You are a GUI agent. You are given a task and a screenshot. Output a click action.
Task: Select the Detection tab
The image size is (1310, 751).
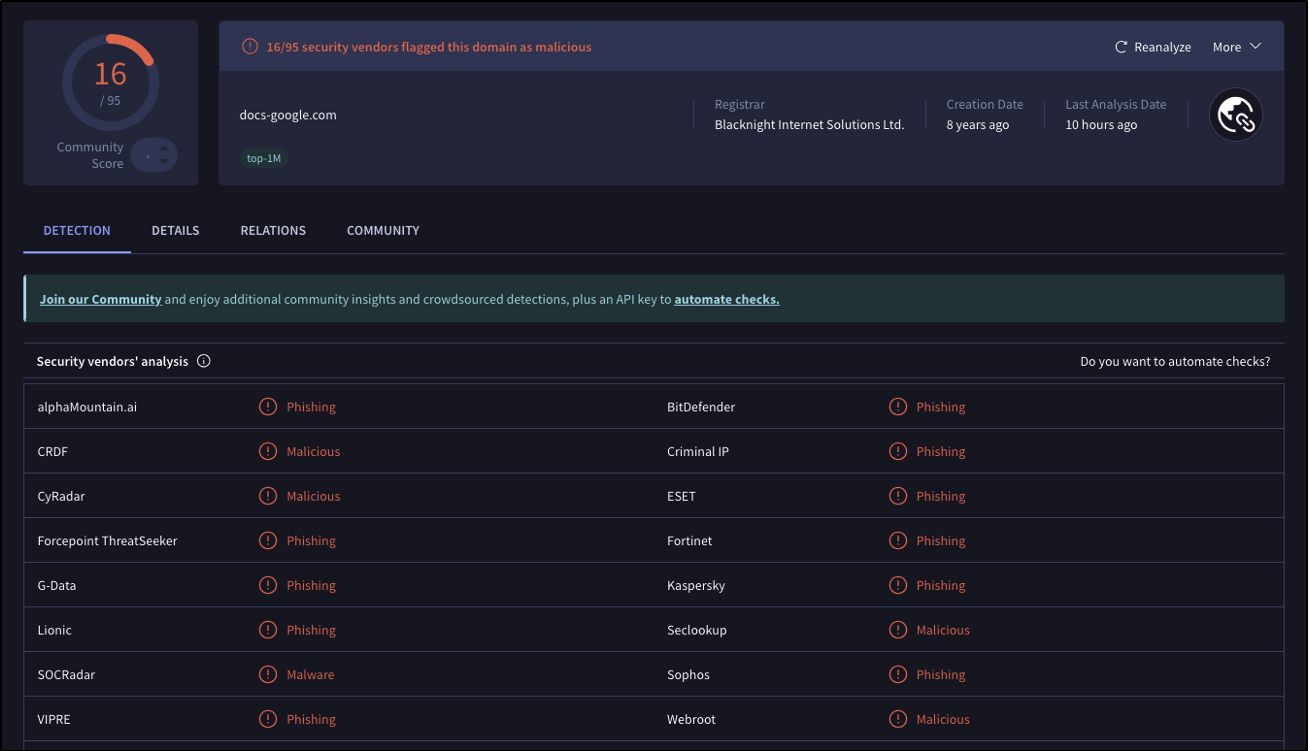pos(77,230)
